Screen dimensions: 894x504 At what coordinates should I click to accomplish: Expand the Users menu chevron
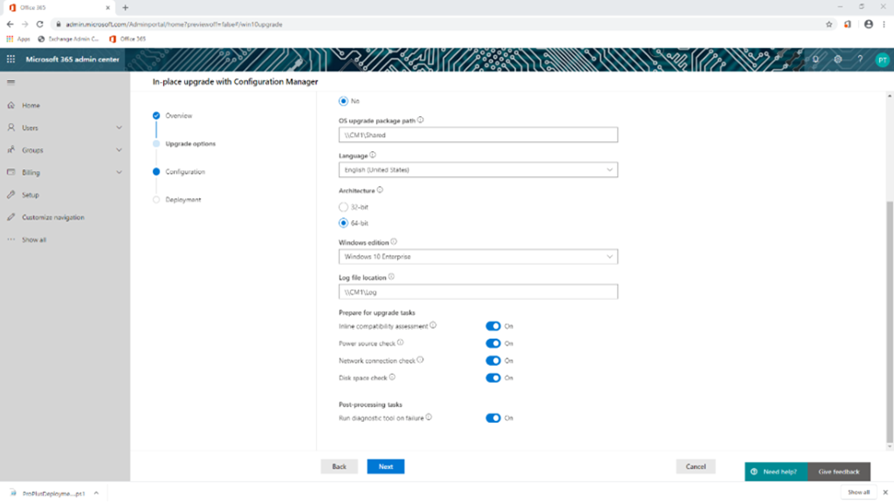(x=119, y=128)
